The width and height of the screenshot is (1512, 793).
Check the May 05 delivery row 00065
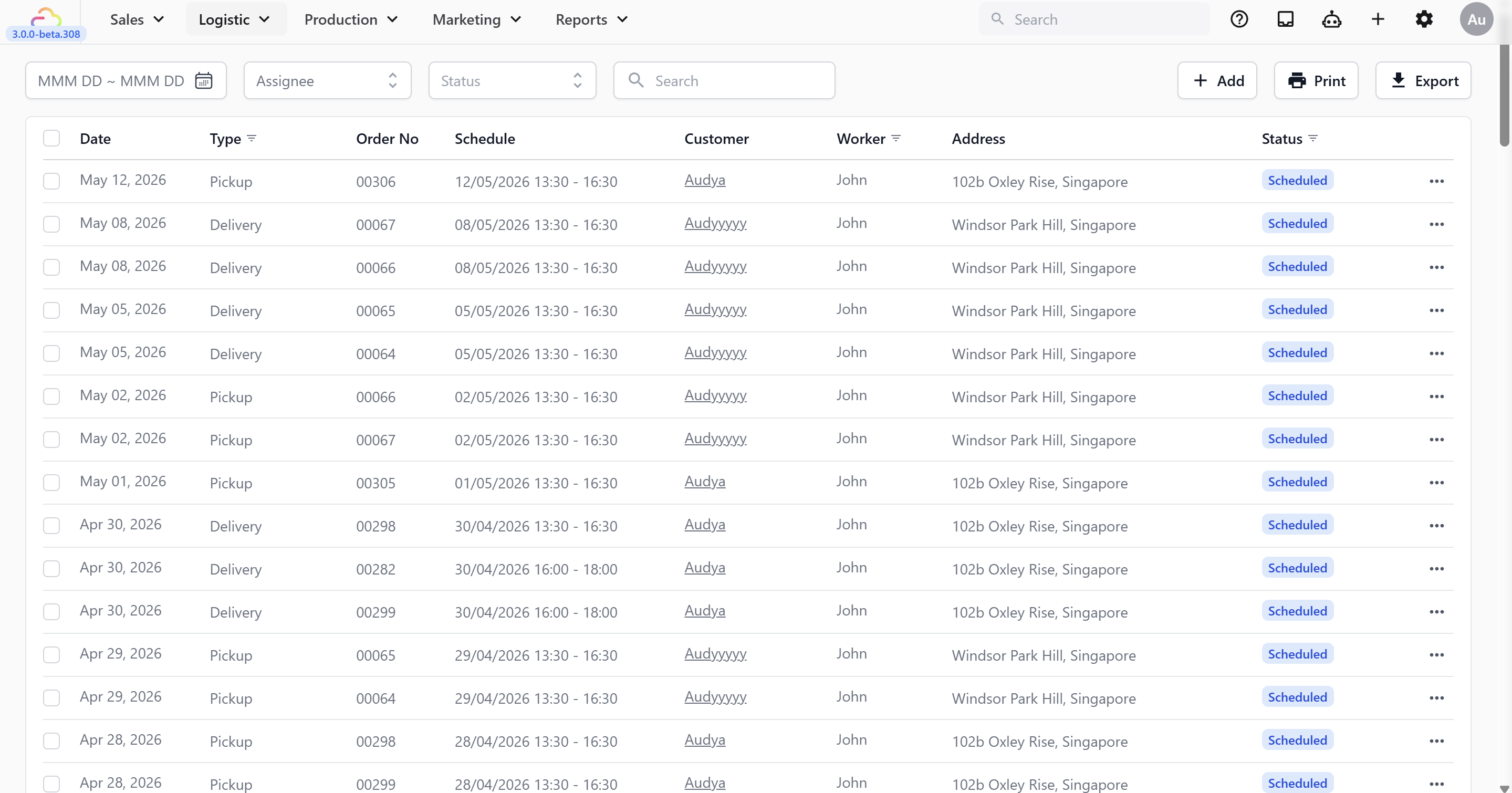[x=51, y=310]
